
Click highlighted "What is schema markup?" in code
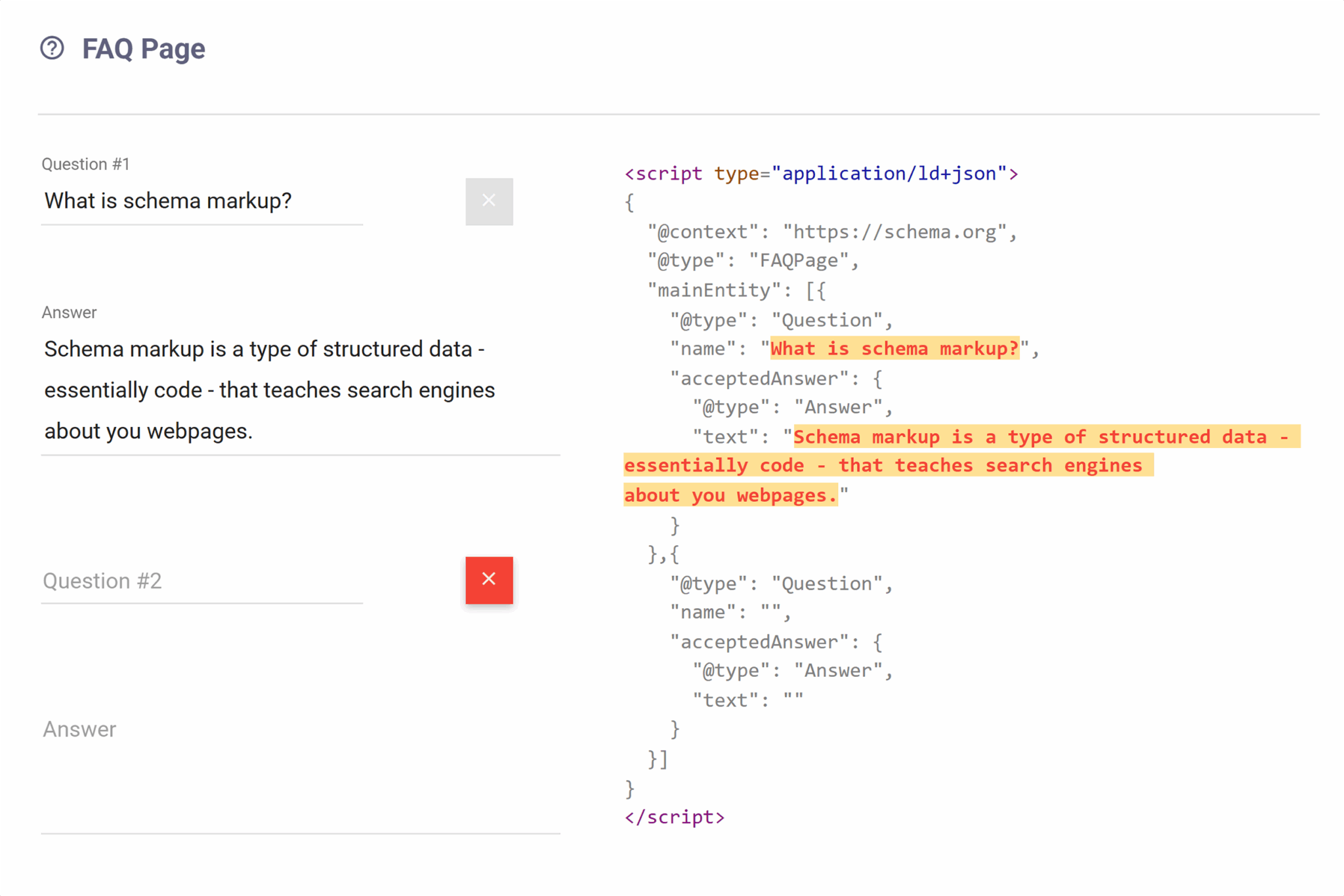pos(894,349)
